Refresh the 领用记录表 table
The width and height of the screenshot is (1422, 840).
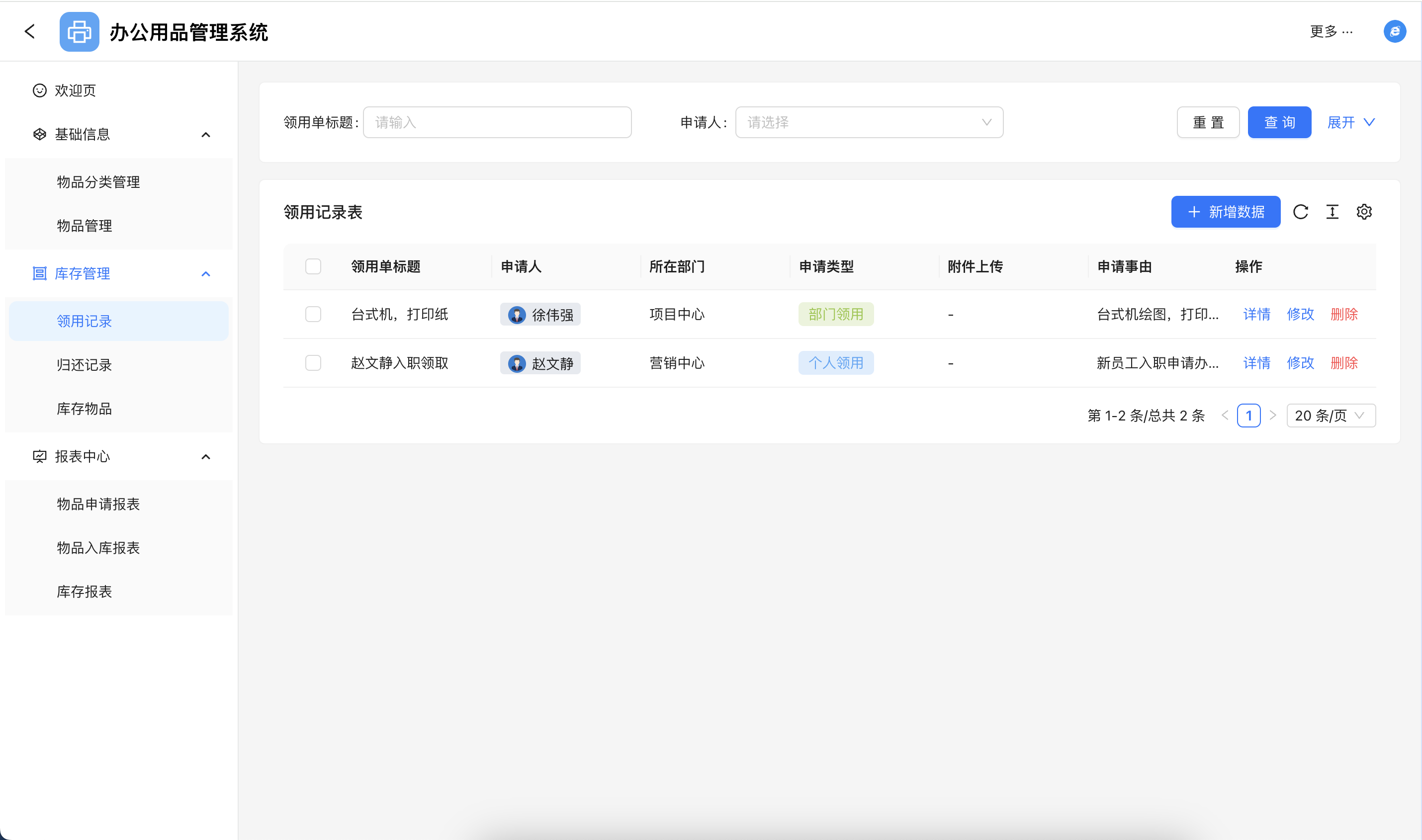(1300, 212)
